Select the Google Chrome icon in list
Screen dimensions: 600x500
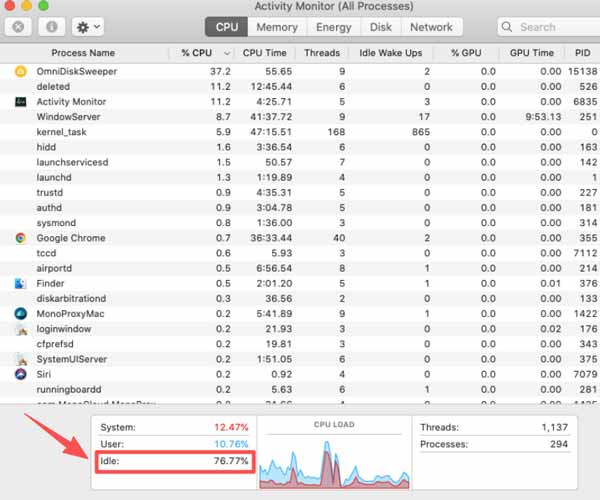[x=21, y=238]
